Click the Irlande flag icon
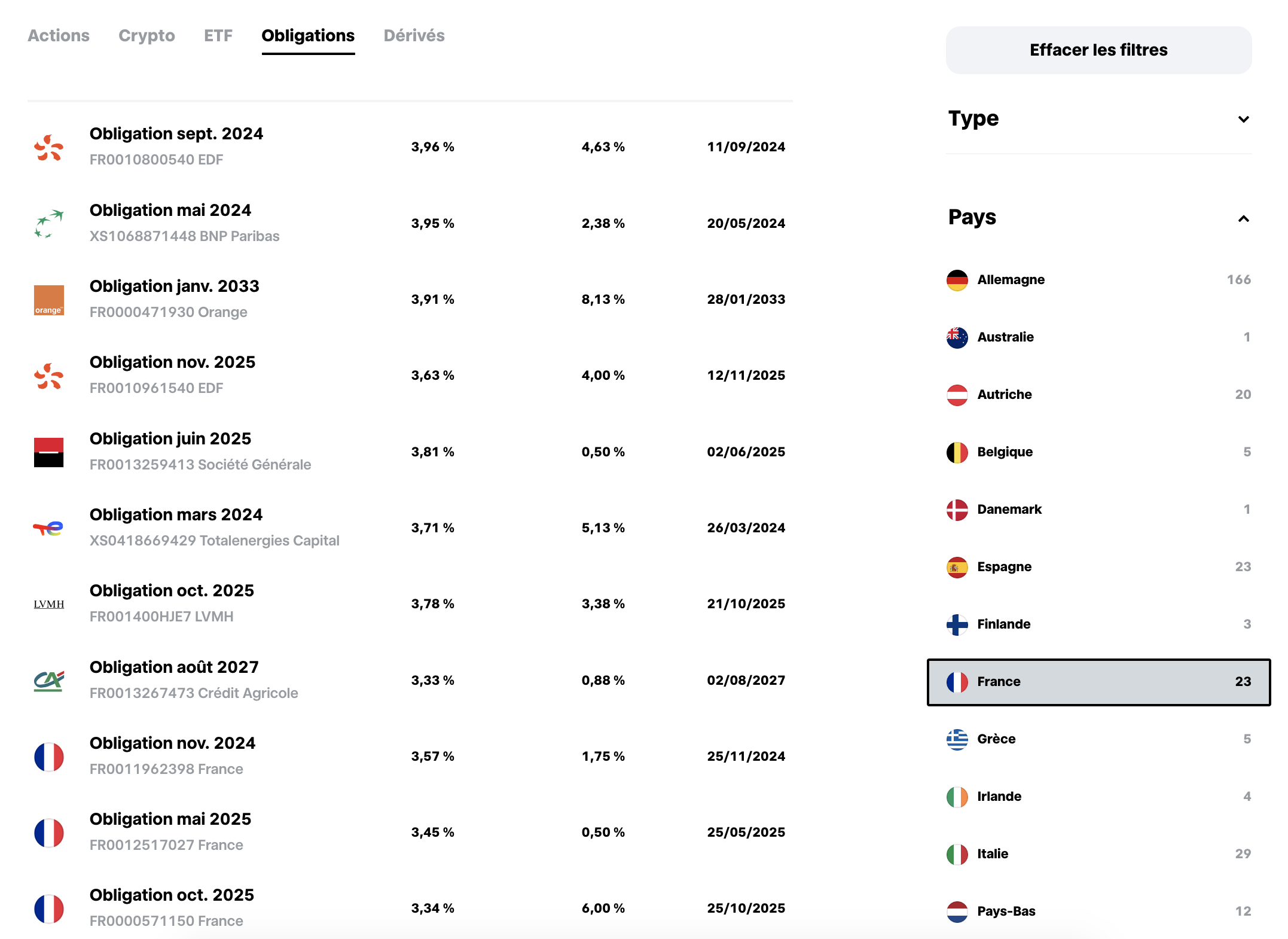The width and height of the screenshot is (1288, 939). (x=957, y=797)
